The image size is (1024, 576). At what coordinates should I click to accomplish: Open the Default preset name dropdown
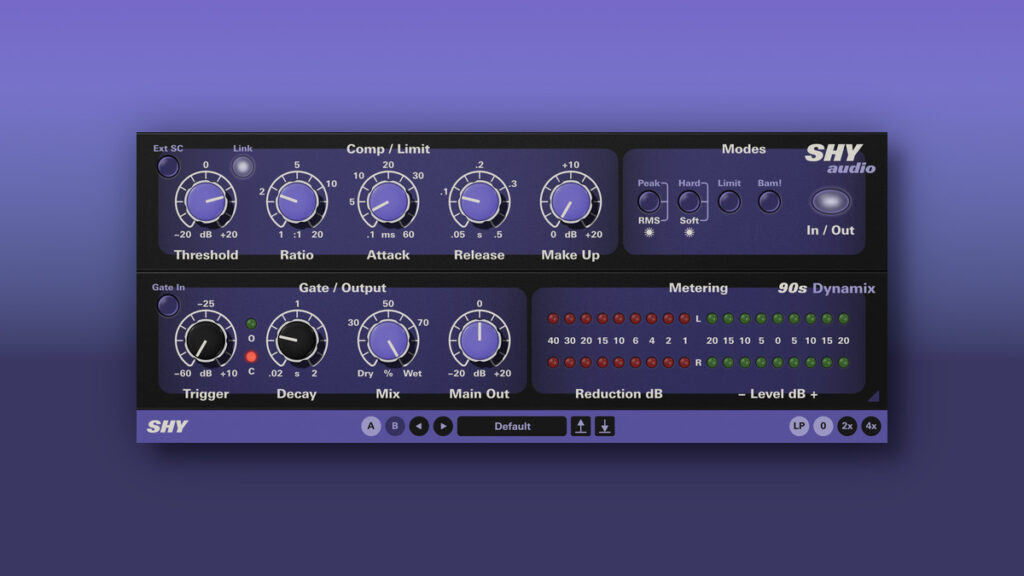(512, 426)
